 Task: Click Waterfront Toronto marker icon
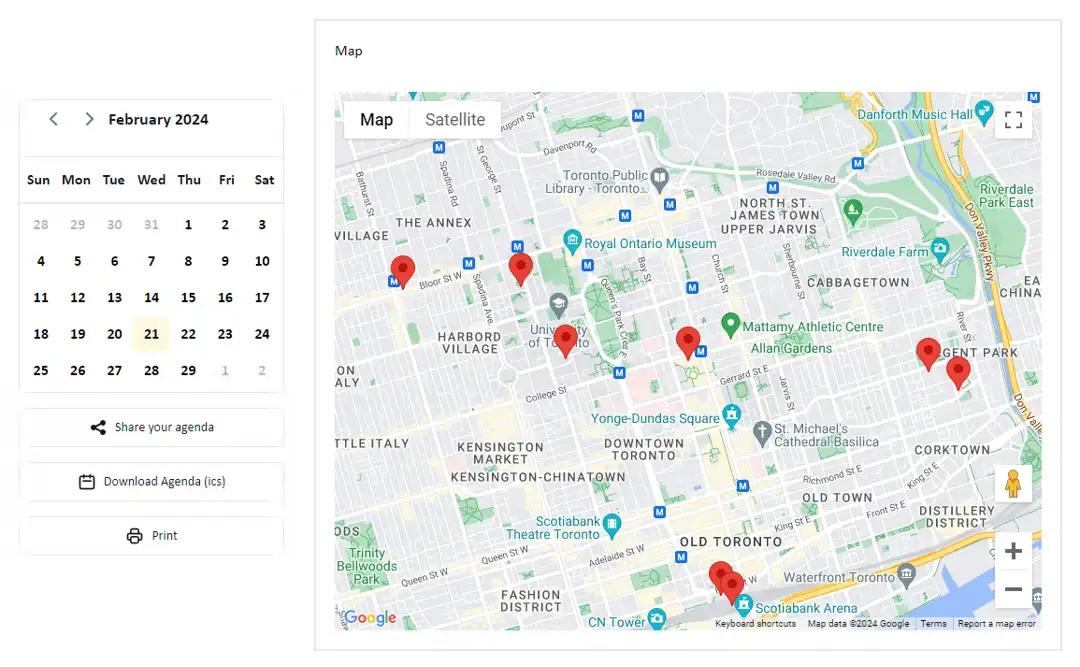tap(907, 576)
